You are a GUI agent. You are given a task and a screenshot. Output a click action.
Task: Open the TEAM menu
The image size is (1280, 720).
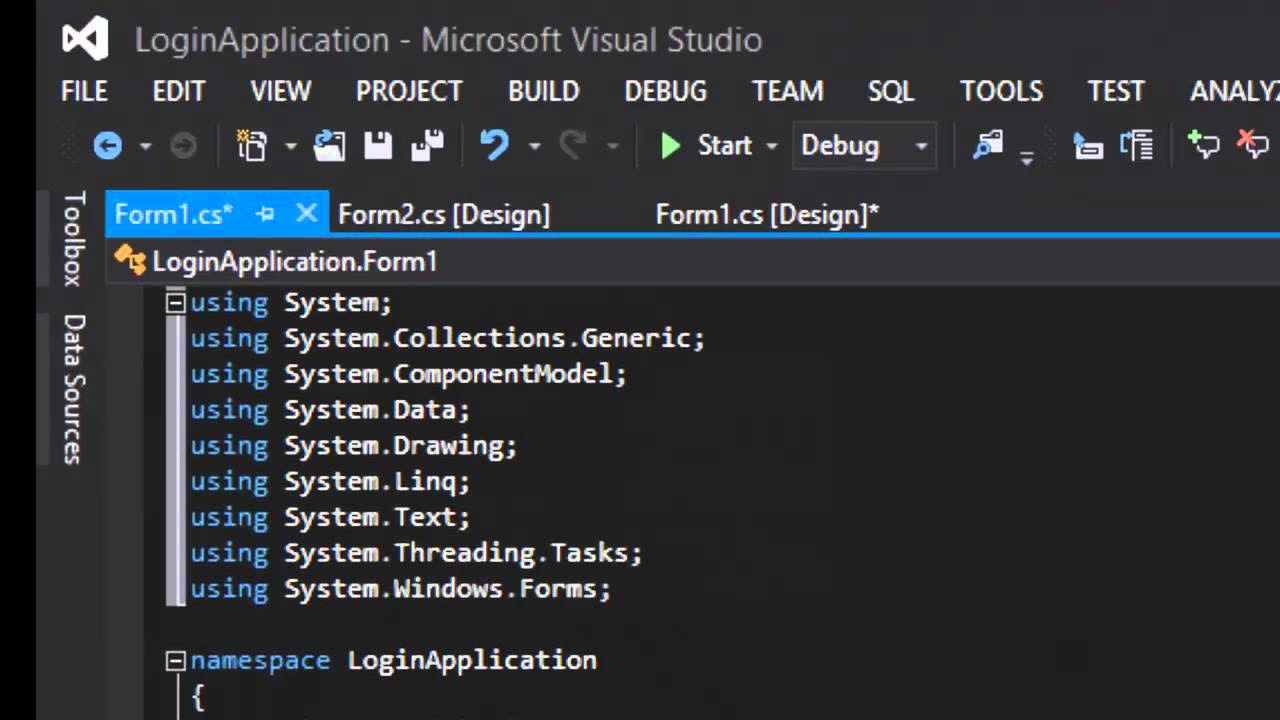[788, 91]
